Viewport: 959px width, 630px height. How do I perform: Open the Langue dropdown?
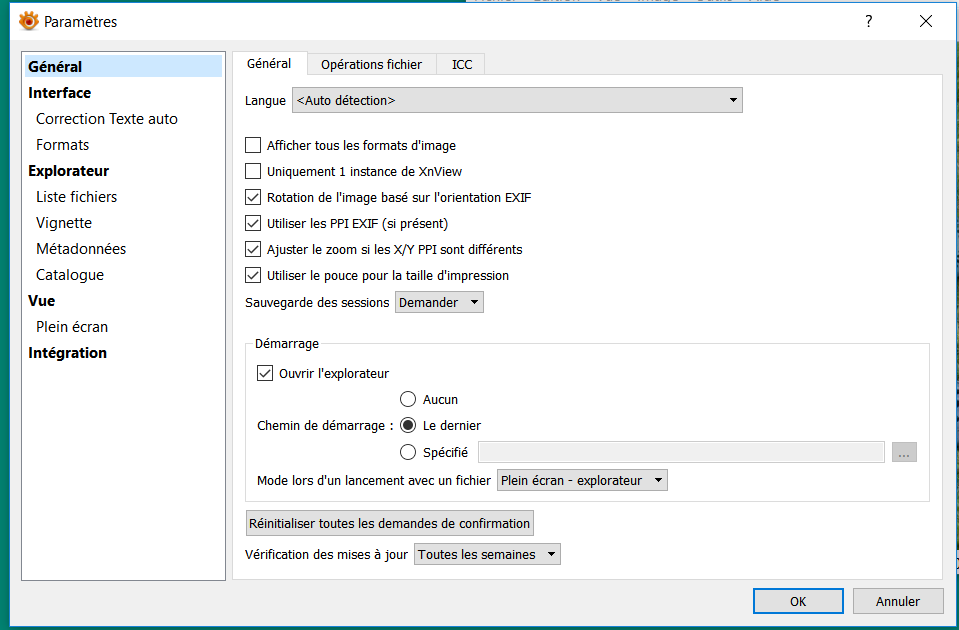click(x=517, y=101)
